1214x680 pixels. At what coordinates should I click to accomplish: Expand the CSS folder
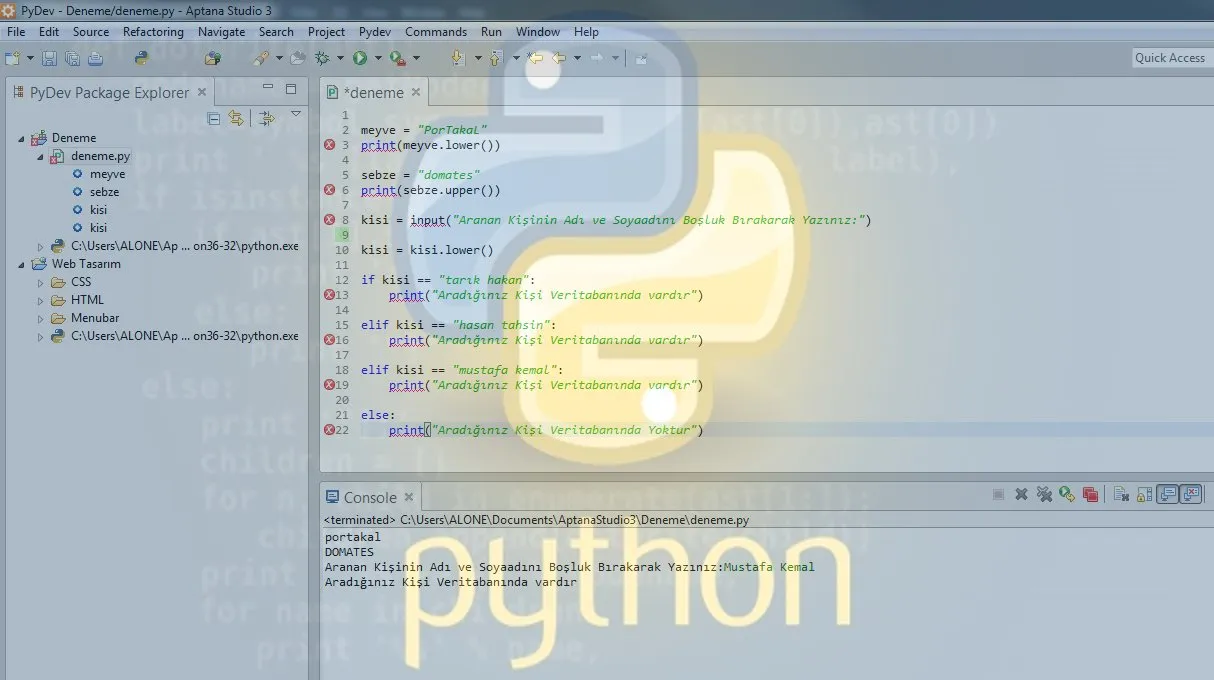(x=41, y=282)
